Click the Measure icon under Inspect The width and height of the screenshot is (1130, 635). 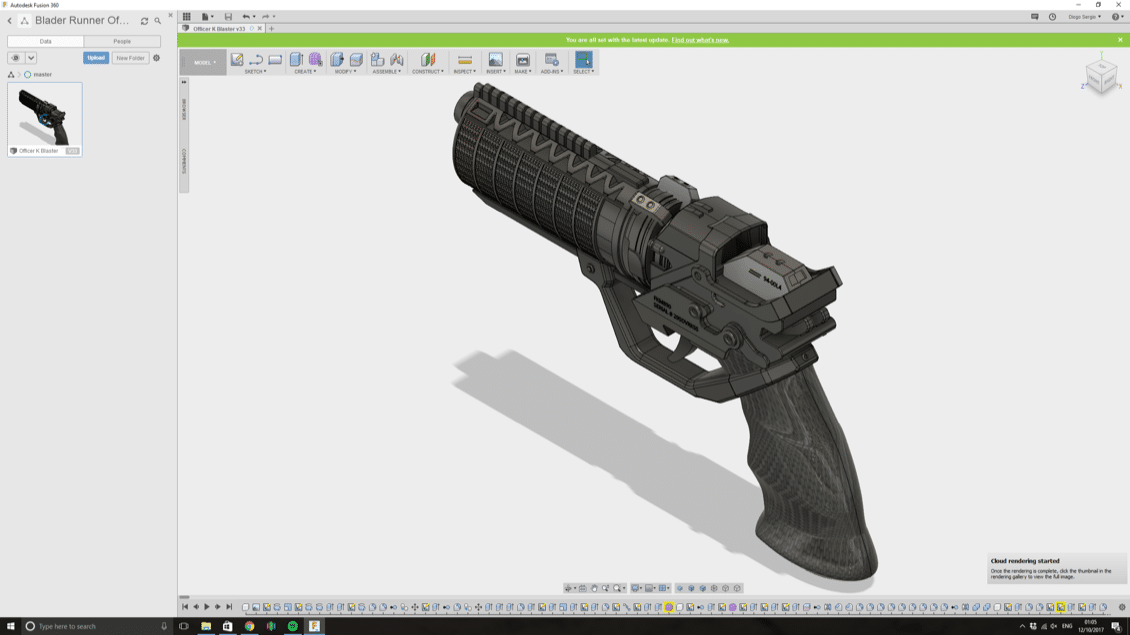(465, 60)
